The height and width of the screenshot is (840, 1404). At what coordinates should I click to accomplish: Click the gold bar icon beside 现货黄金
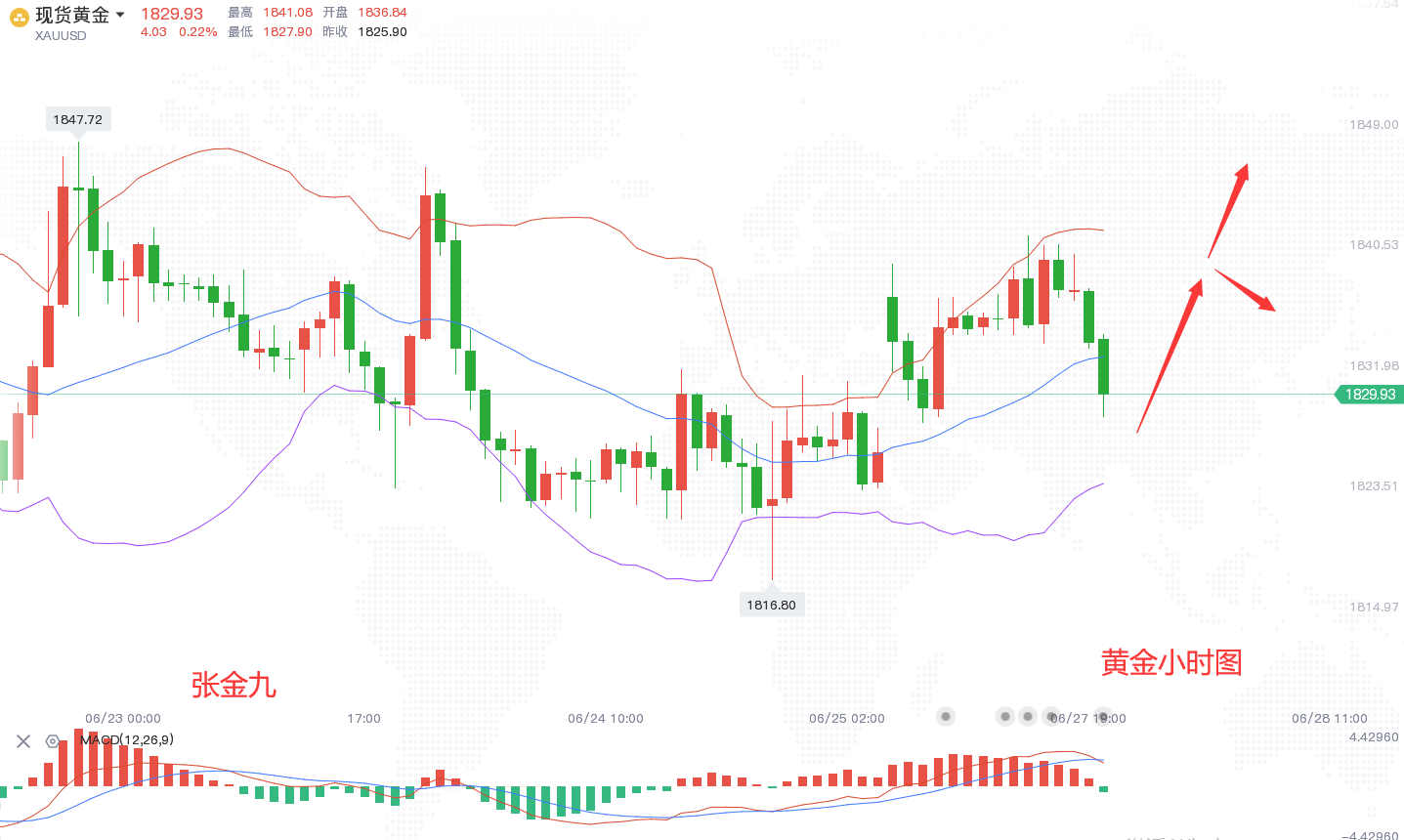pos(19,19)
